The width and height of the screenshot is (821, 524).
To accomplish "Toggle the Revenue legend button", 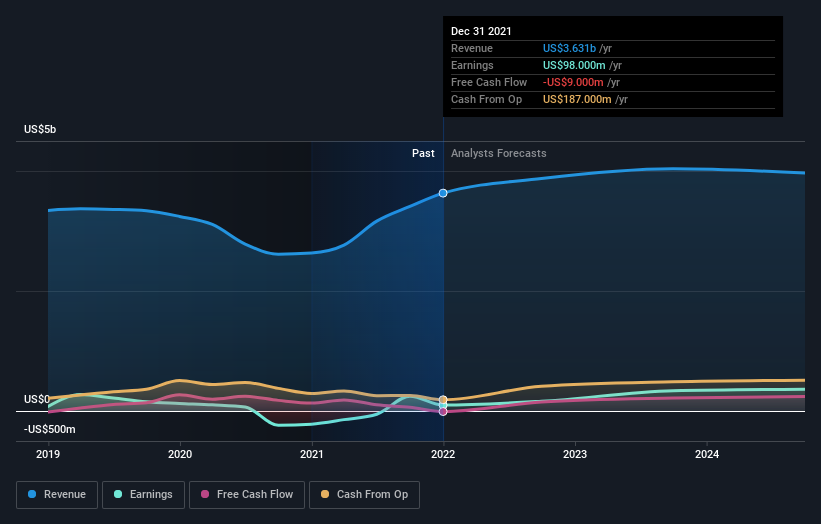I will 57,495.
